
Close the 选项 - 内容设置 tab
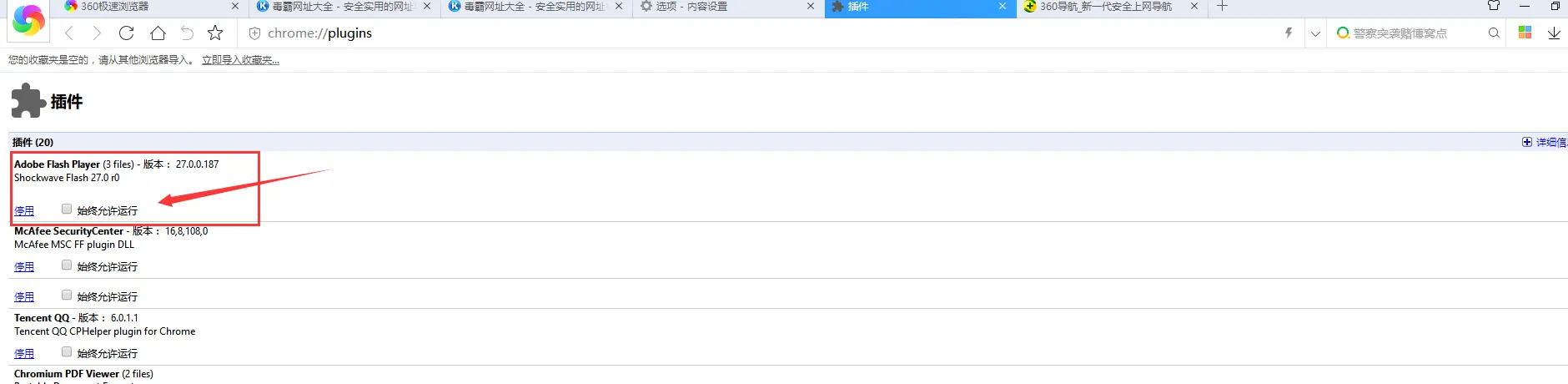pyautogui.click(x=810, y=6)
